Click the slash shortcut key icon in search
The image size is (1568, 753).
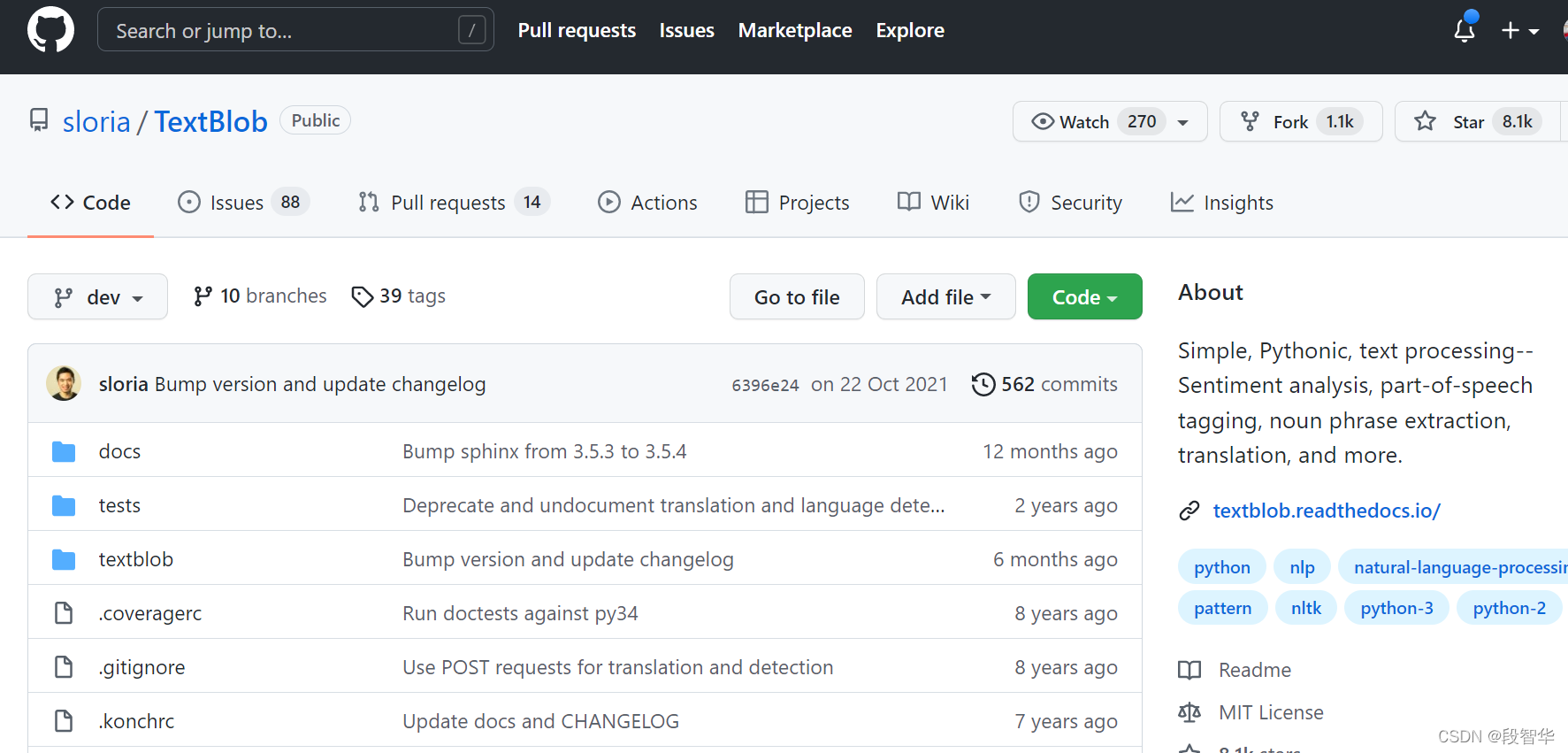(471, 31)
